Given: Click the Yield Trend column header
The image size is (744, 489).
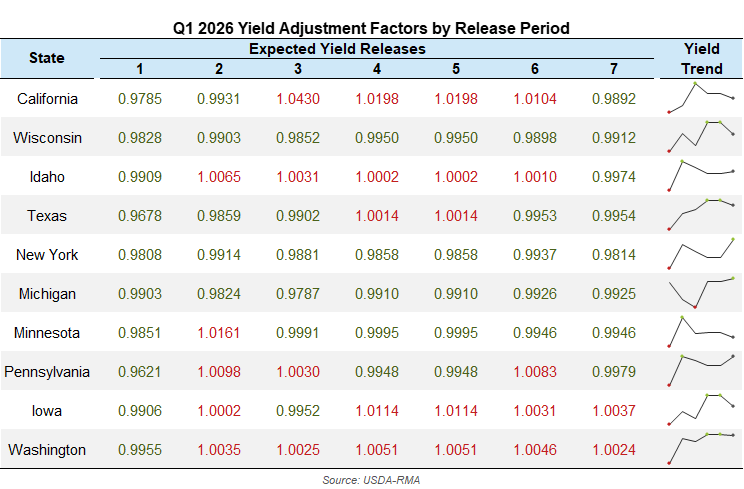Looking at the screenshot, I should pyautogui.click(x=701, y=58).
